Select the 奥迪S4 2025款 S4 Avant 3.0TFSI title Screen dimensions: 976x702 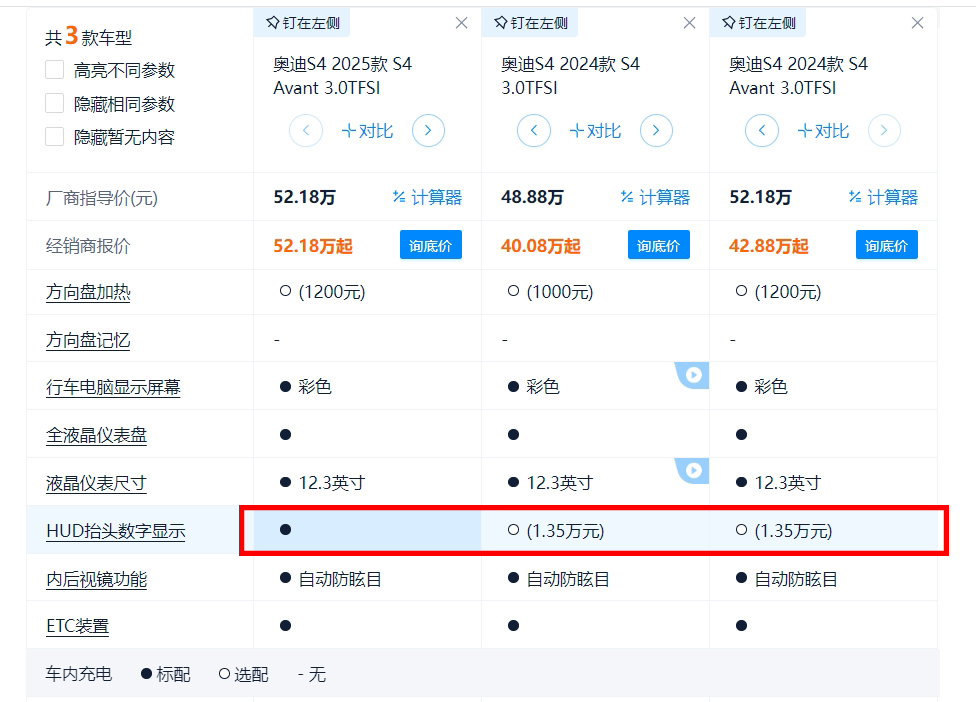342,76
